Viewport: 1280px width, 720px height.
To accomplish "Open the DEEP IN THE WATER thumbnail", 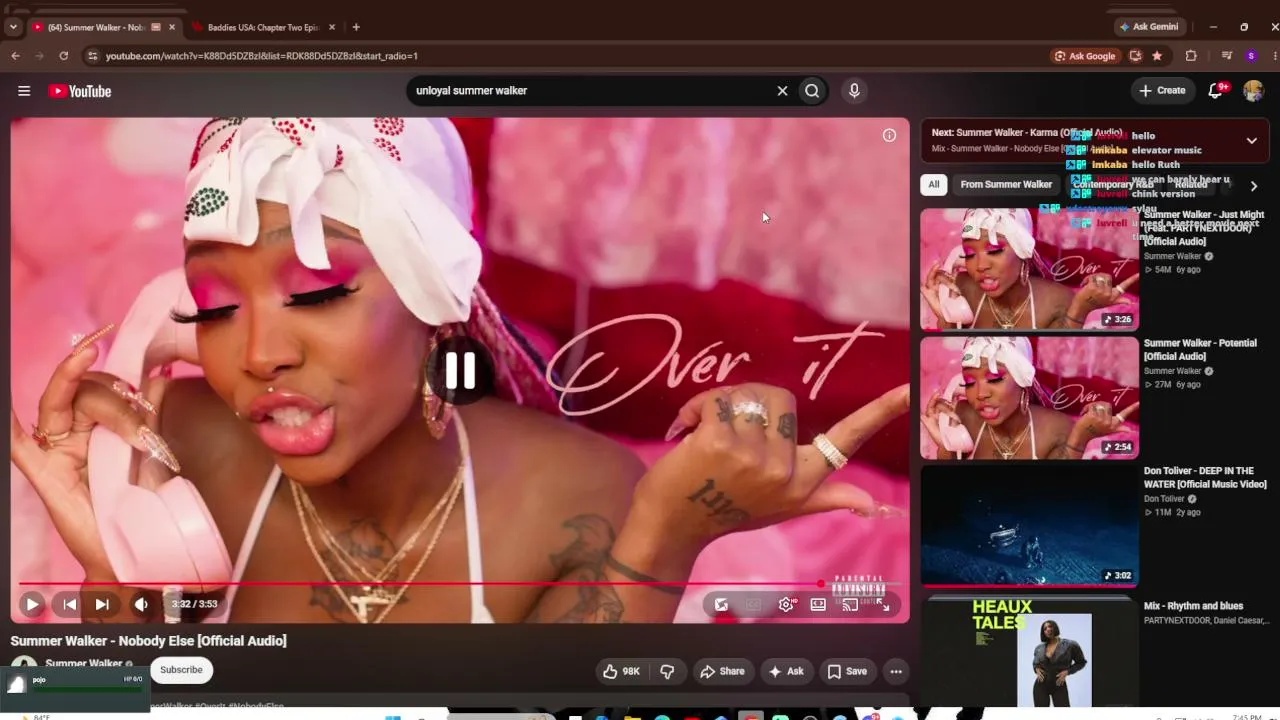I will pyautogui.click(x=1029, y=526).
